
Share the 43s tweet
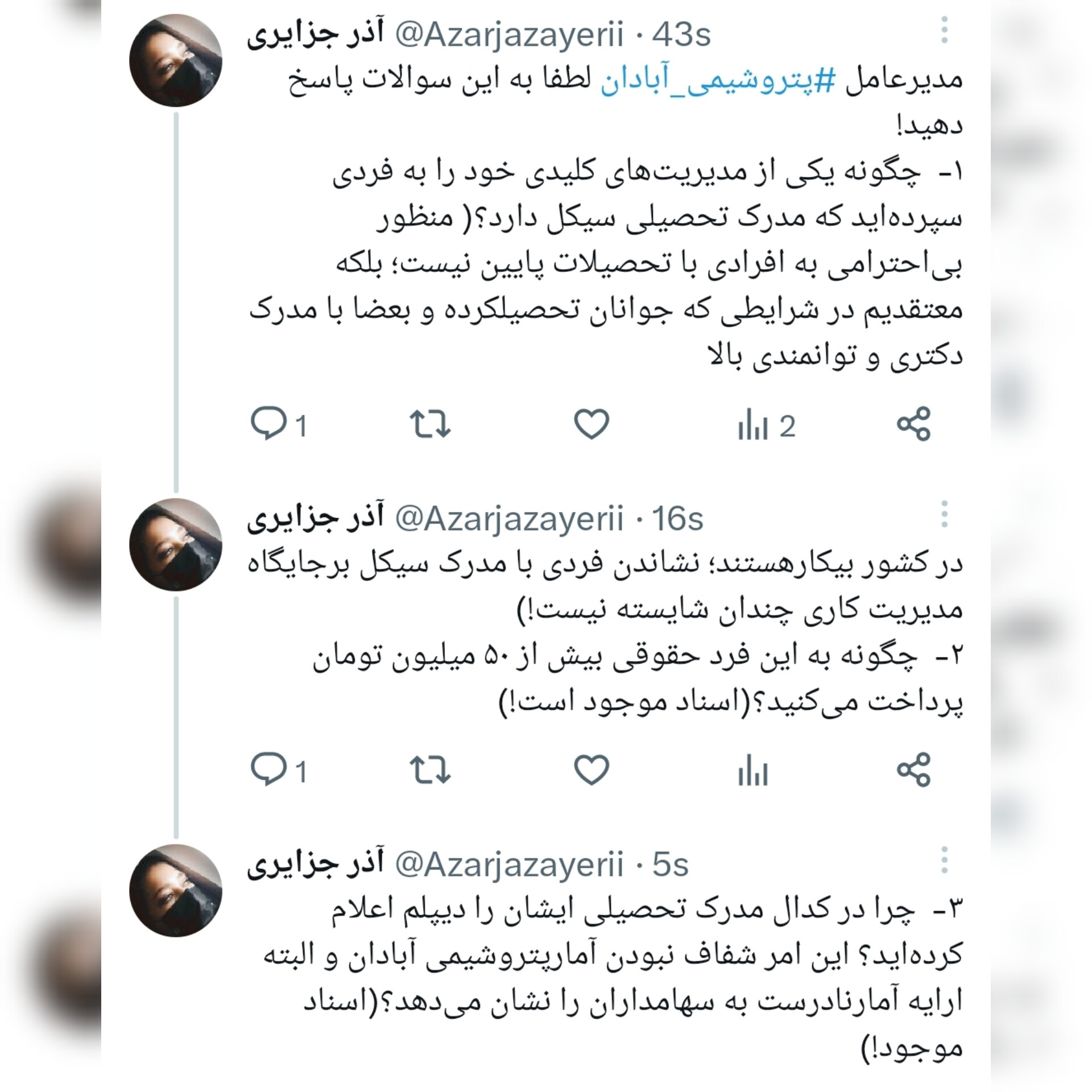pos(913,424)
